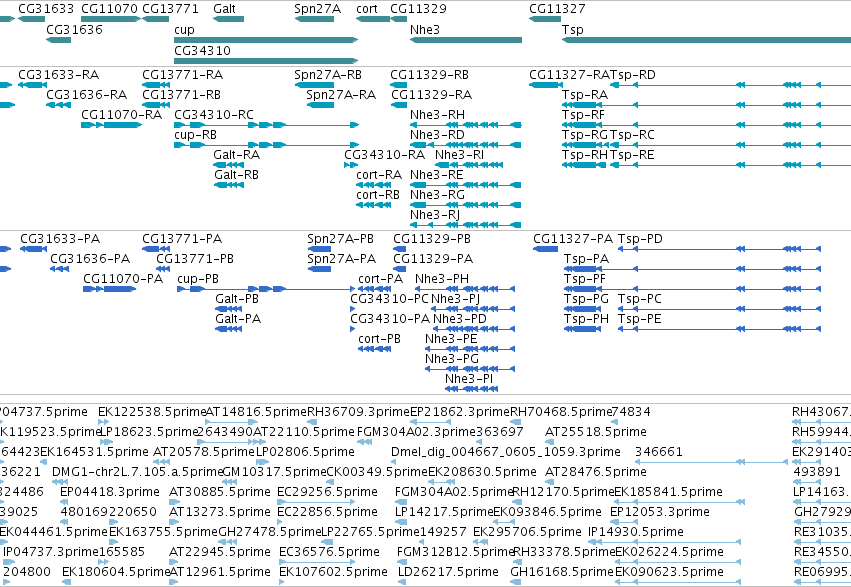Click EST label EP04418.3prime
The height and width of the screenshot is (587, 851).
(x=110, y=493)
